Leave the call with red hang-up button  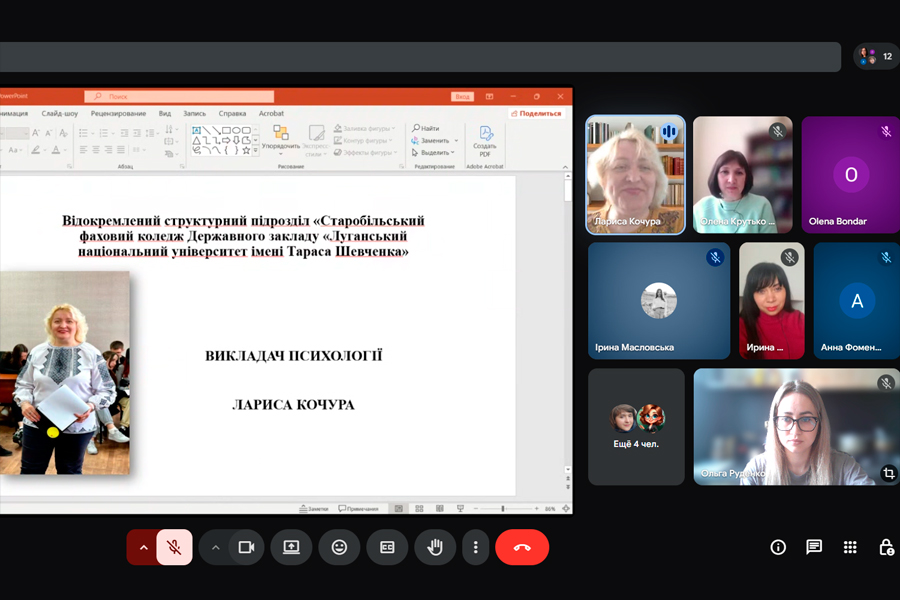pos(522,547)
